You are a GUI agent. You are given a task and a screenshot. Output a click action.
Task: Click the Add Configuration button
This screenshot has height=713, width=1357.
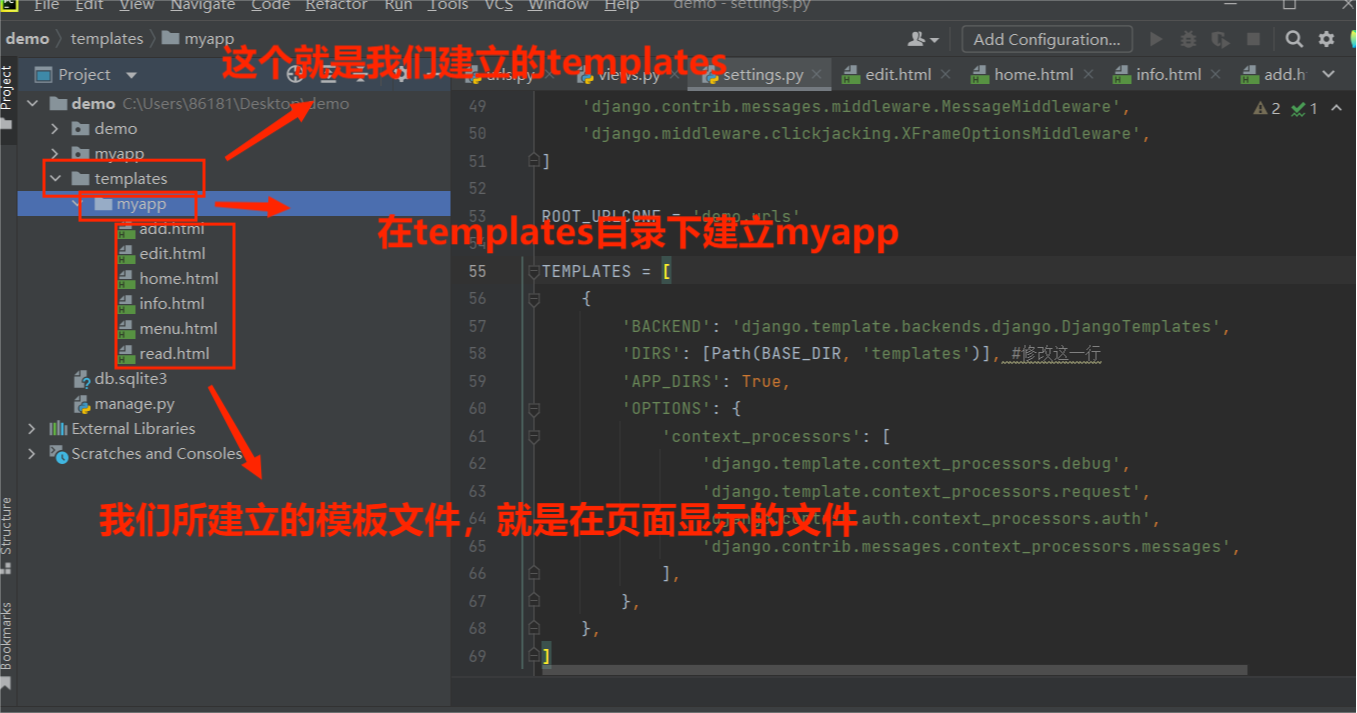(x=1047, y=39)
